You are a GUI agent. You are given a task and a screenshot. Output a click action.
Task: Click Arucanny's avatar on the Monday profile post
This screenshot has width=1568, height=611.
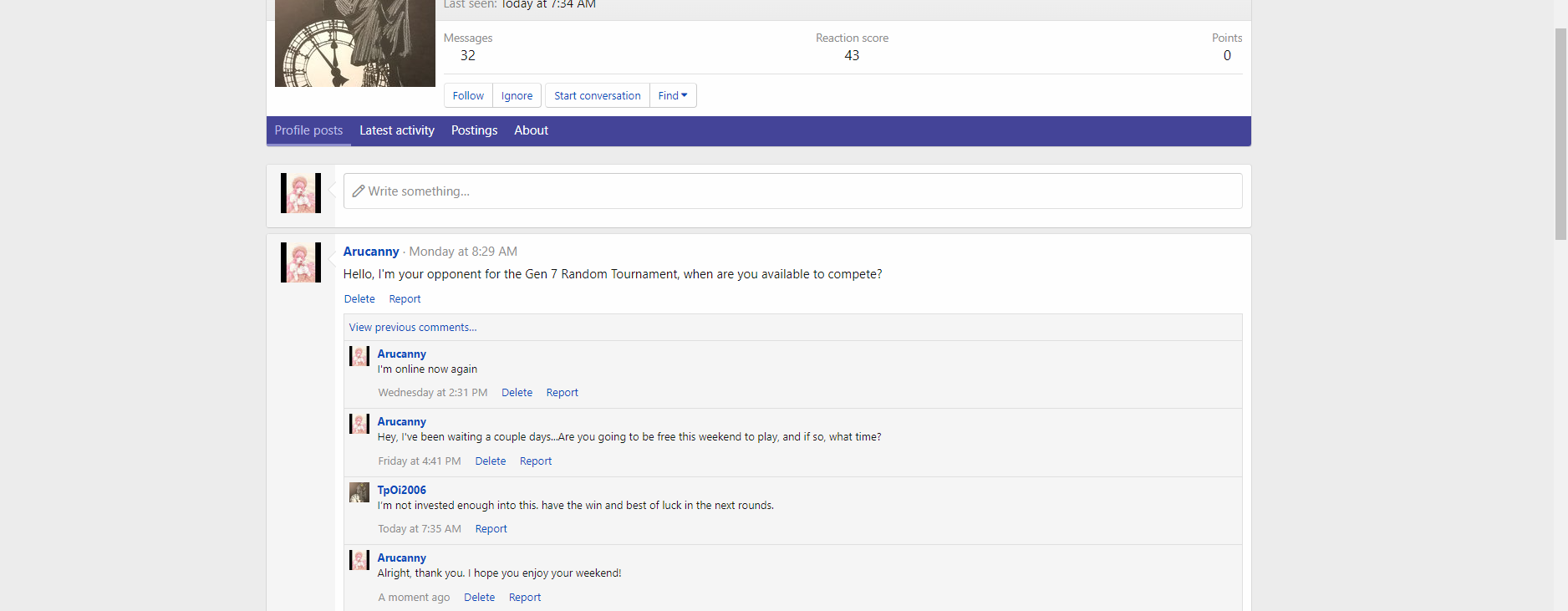pos(300,262)
